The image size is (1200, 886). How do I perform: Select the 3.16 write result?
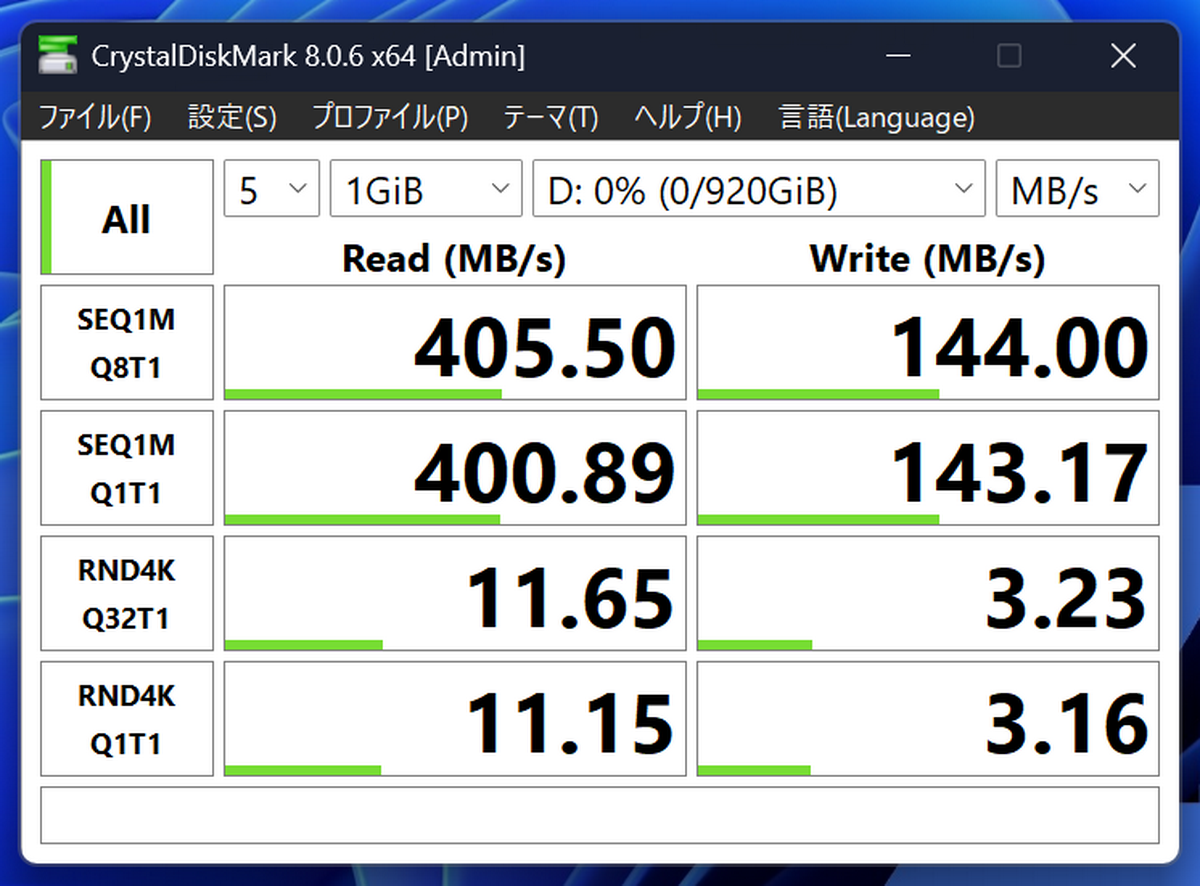tap(928, 718)
